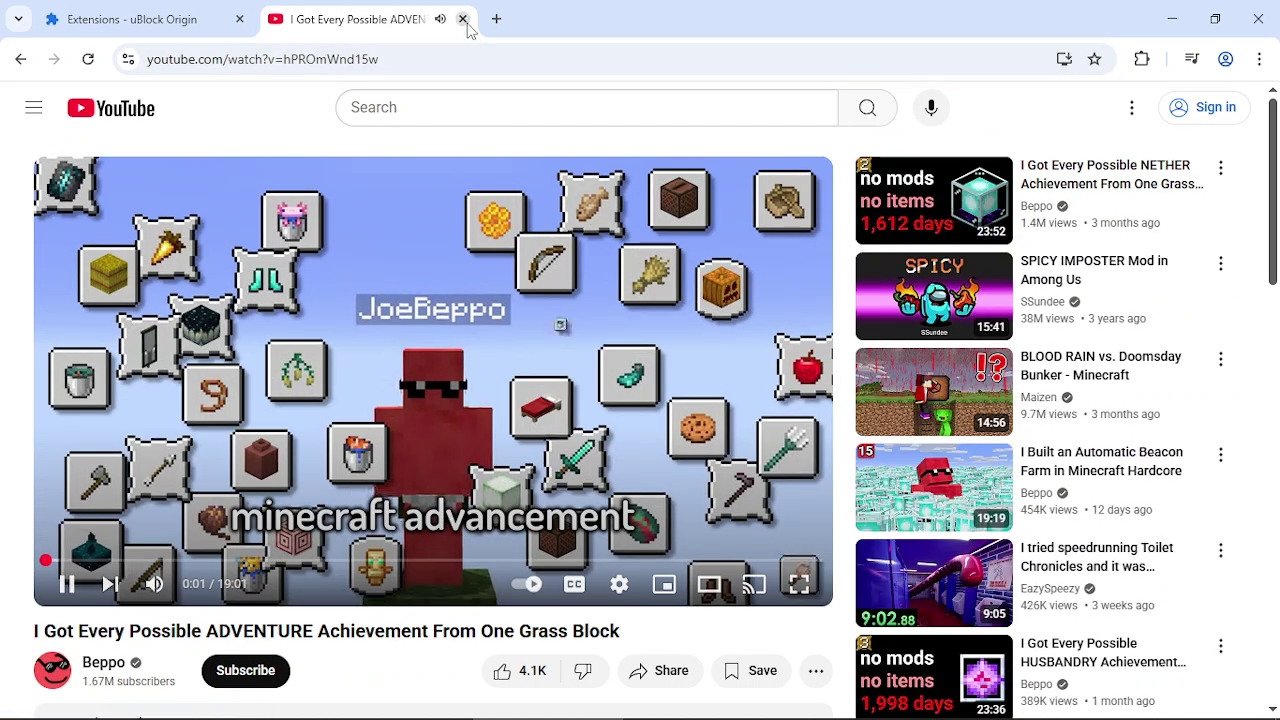This screenshot has height=720, width=1280.
Task: Open the Beppo channel name link
Action: (x=103, y=663)
